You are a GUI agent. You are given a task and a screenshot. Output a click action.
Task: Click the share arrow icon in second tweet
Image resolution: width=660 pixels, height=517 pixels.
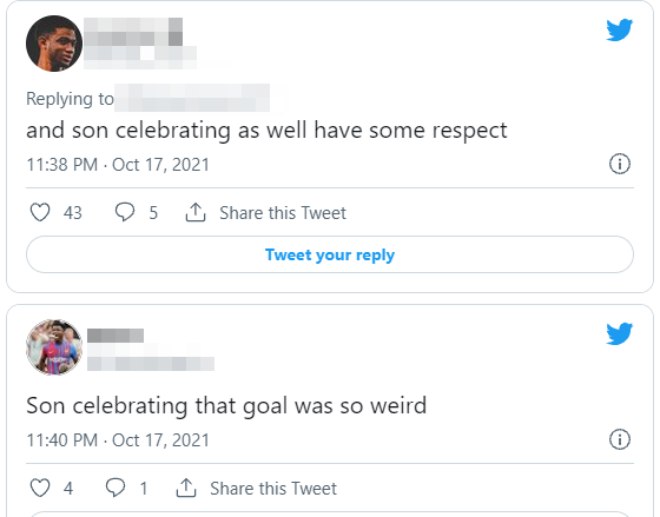coord(186,487)
